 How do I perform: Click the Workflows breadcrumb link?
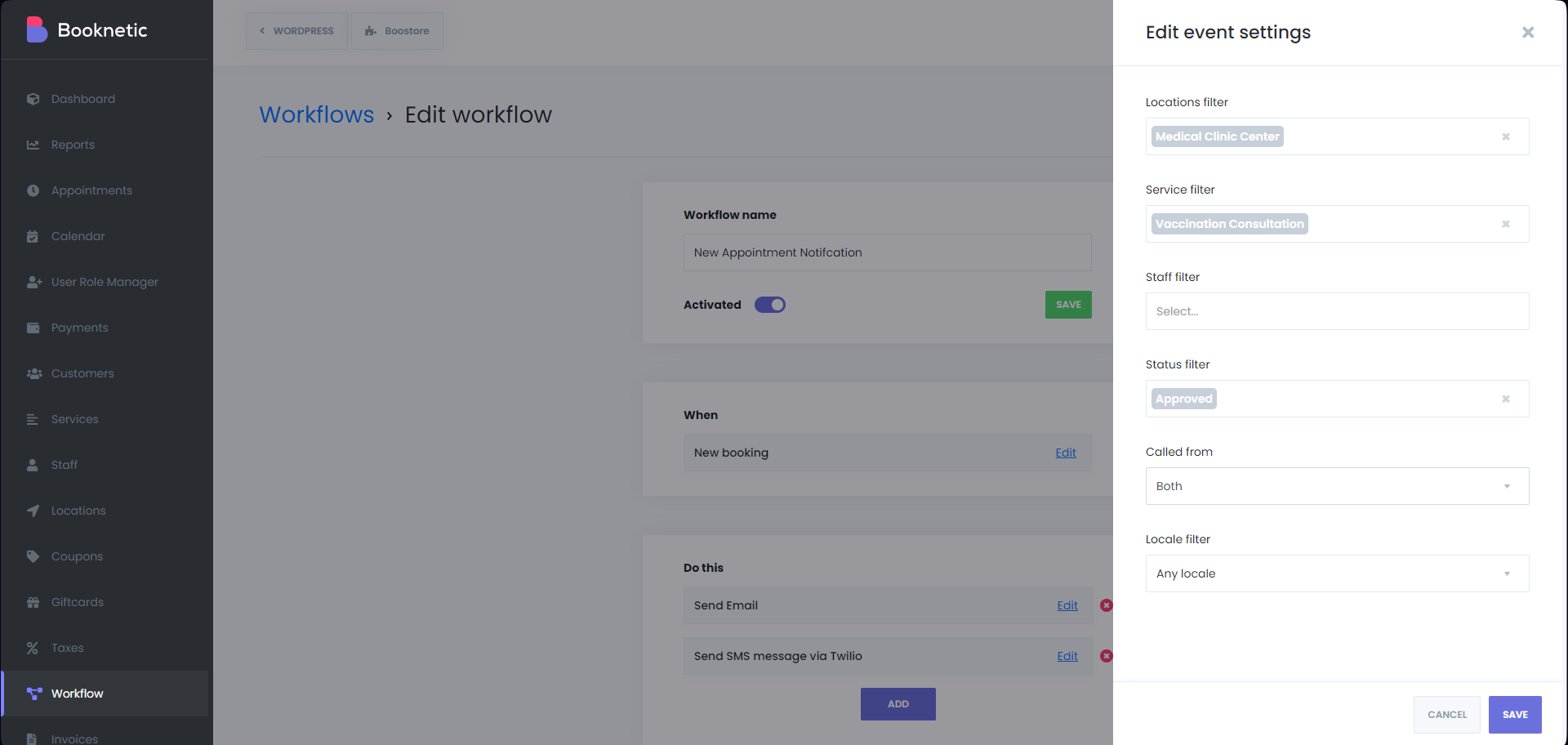(x=317, y=114)
